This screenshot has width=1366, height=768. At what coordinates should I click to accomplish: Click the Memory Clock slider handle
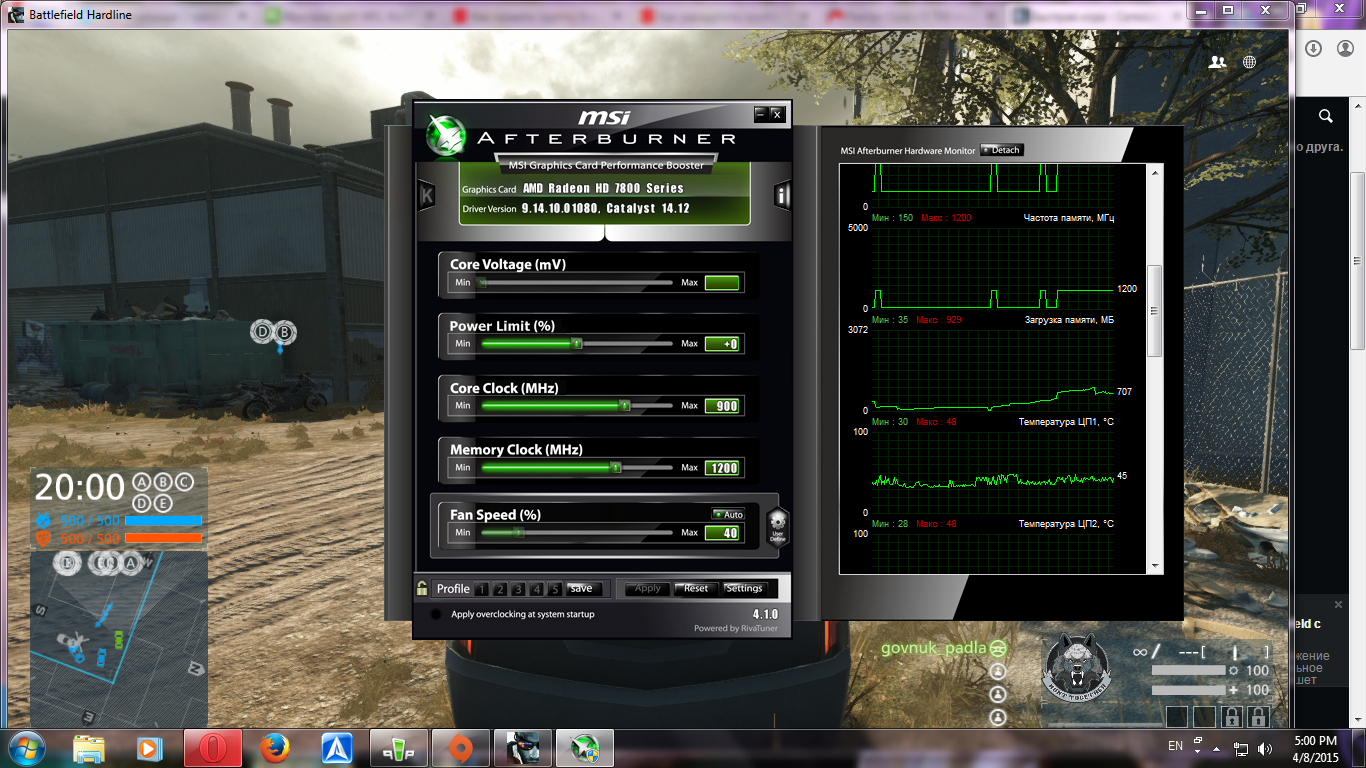click(x=615, y=467)
